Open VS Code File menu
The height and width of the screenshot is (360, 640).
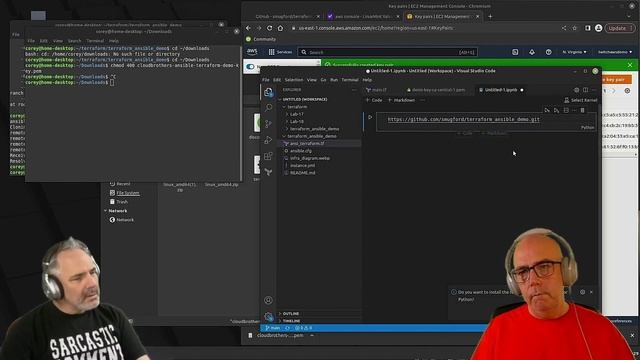click(266, 80)
